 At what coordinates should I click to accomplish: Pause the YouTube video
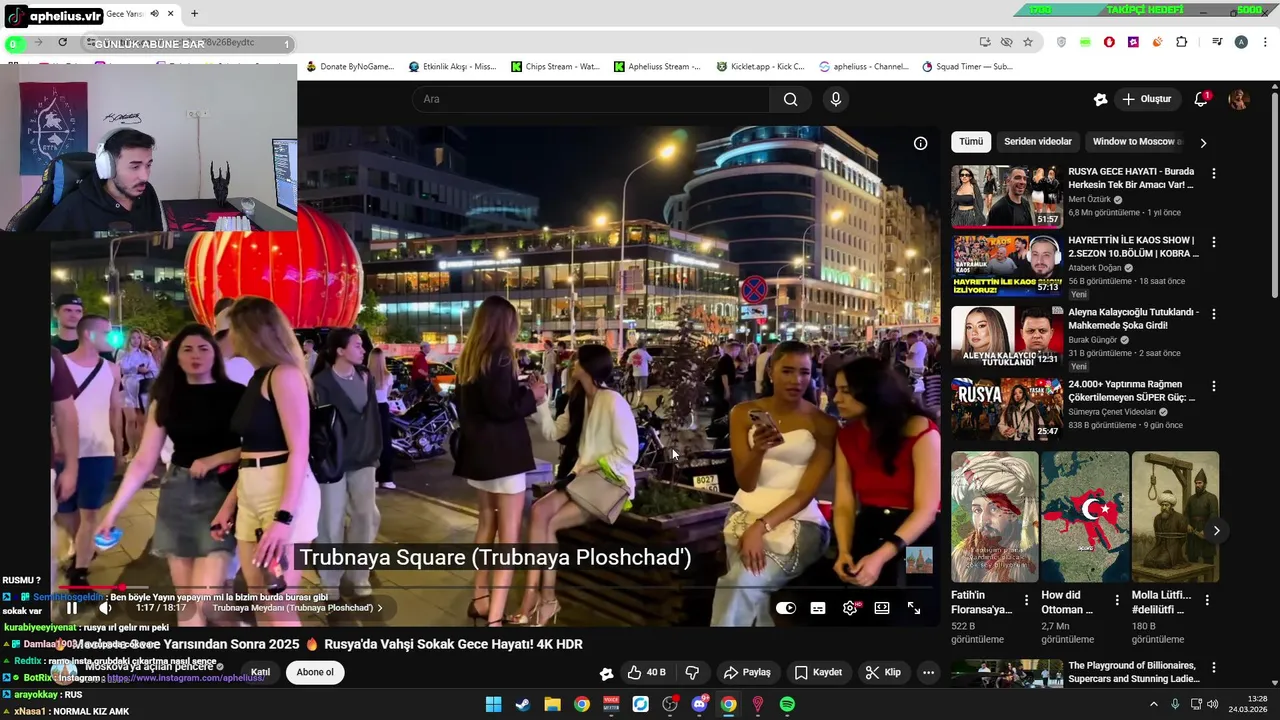[71, 608]
